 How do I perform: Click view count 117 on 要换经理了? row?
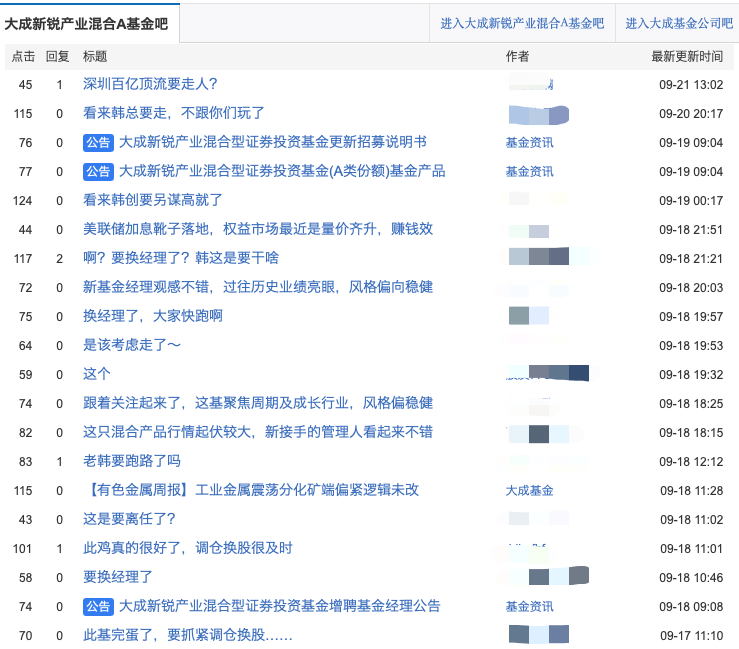click(x=23, y=259)
